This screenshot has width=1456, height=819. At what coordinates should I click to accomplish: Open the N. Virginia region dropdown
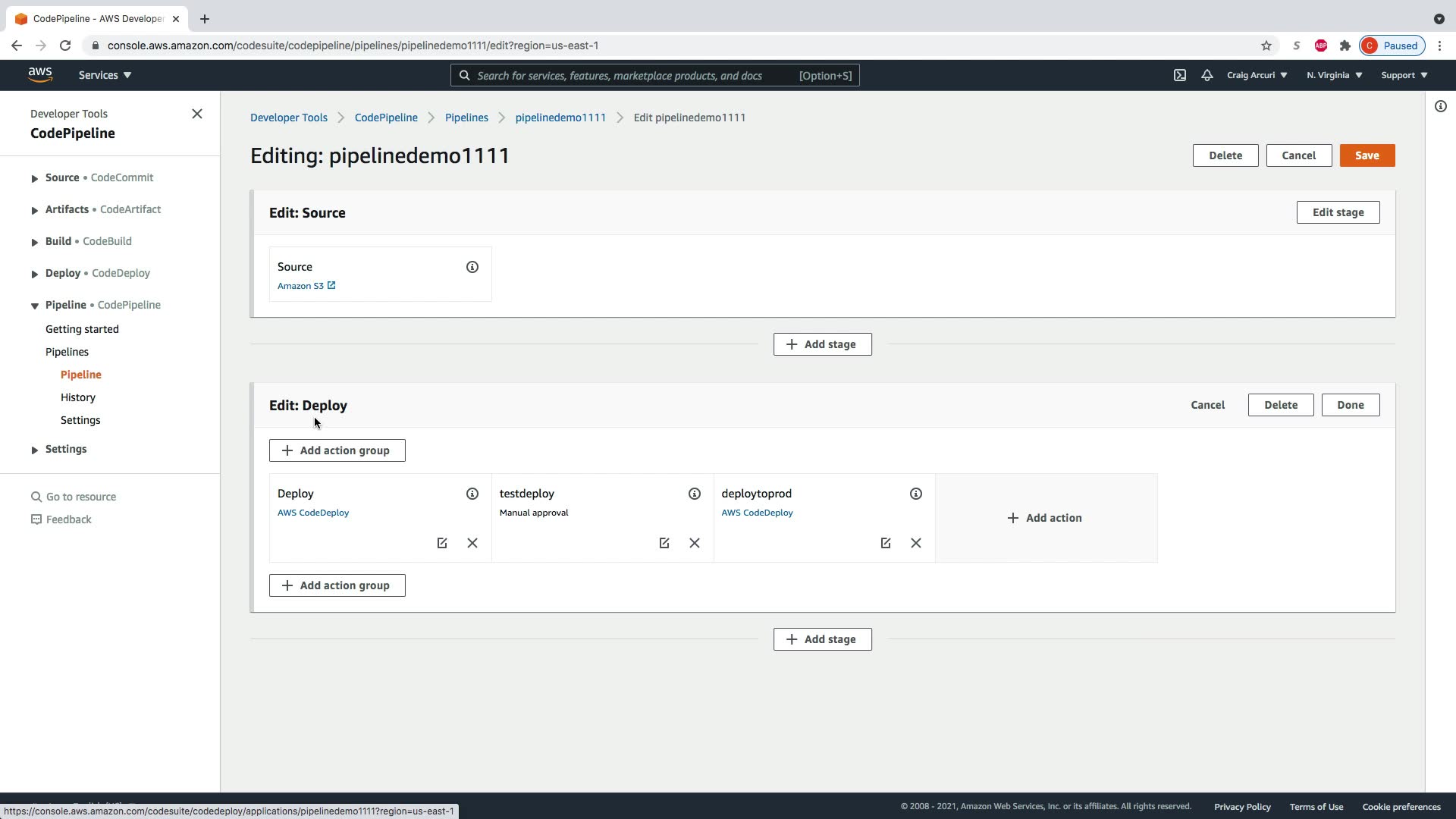tap(1334, 75)
